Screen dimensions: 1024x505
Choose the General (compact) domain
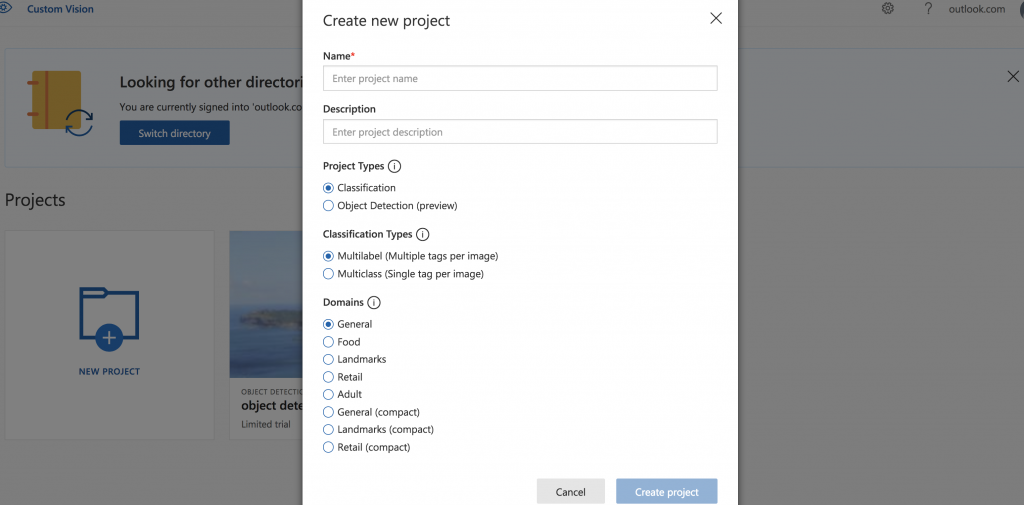coord(329,412)
